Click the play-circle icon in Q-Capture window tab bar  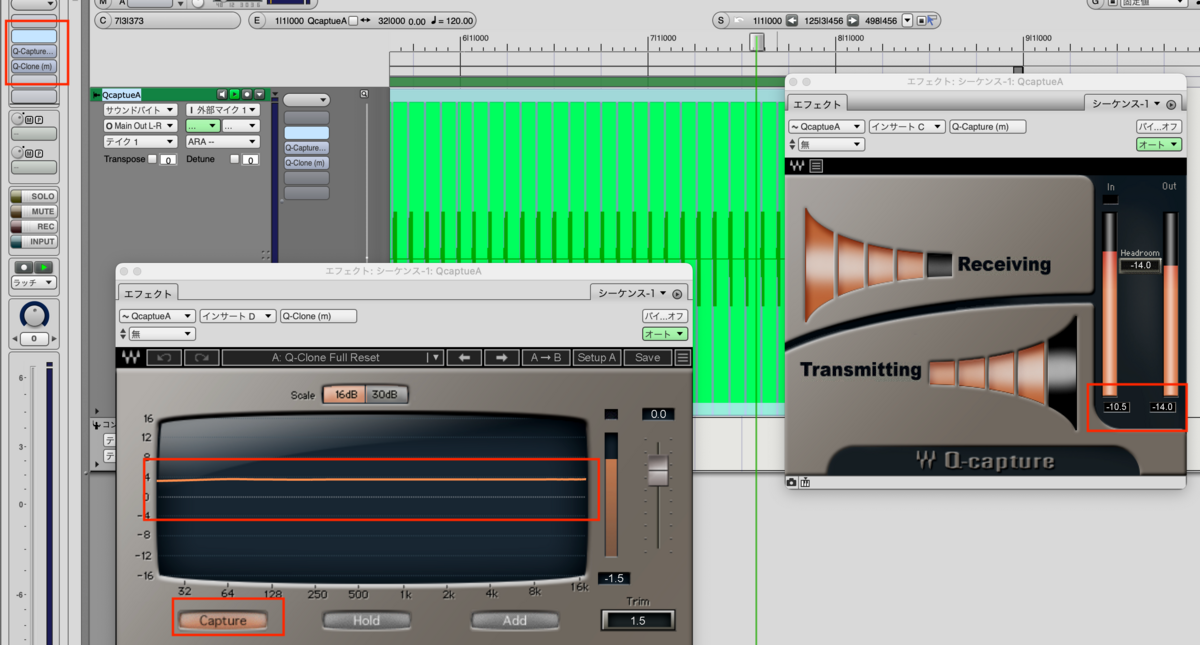click(1171, 104)
